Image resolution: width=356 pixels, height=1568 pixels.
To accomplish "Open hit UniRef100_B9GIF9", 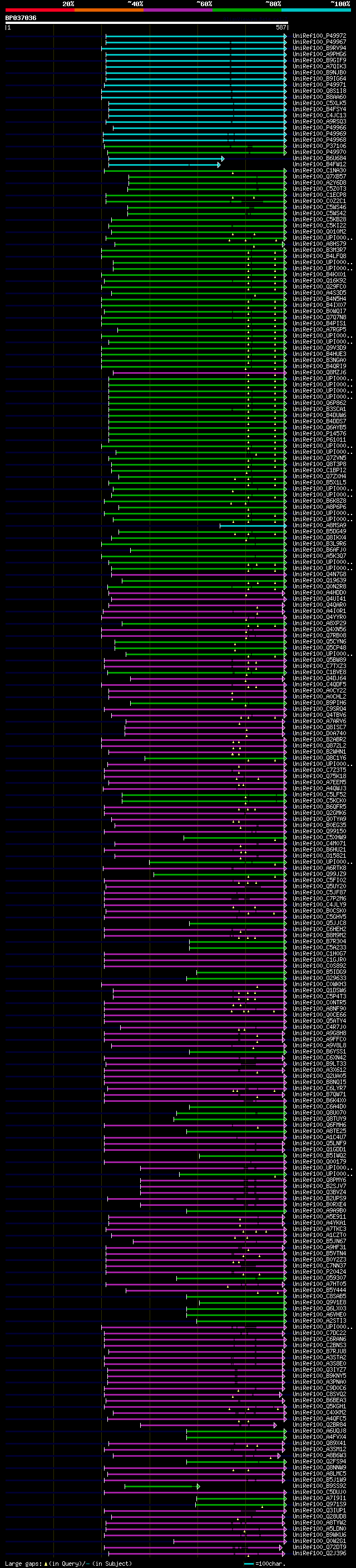I will pos(319,60).
